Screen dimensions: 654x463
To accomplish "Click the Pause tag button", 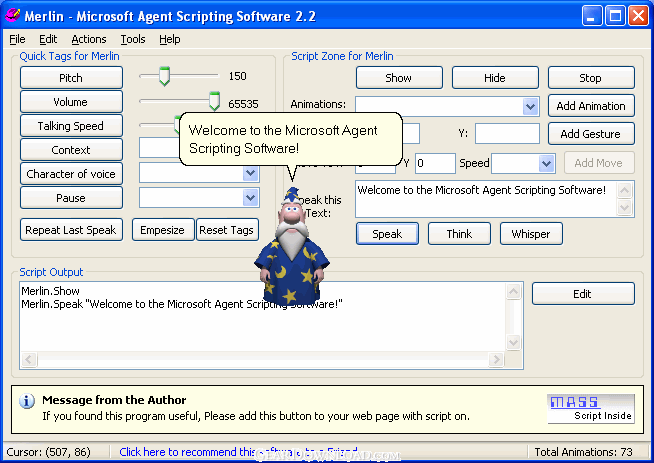I will click(71, 198).
